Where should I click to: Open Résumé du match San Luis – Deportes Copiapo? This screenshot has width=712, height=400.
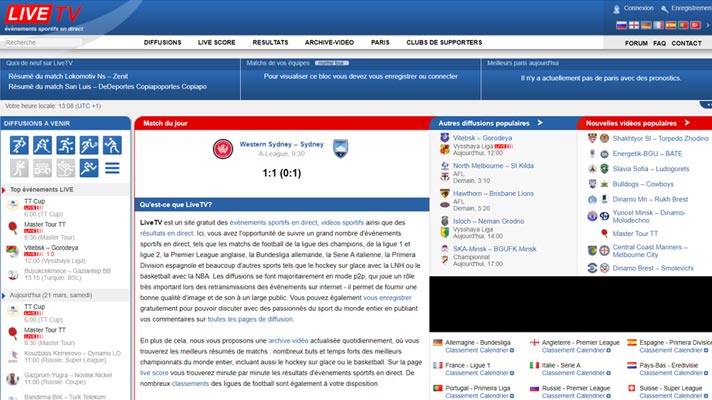(108, 86)
